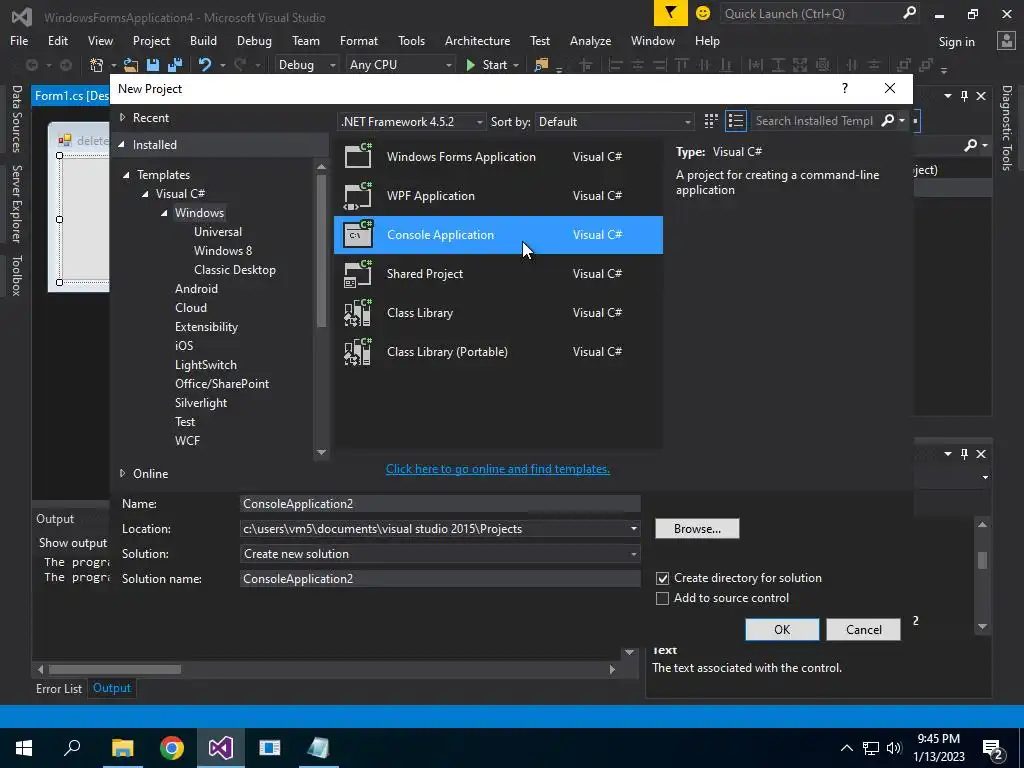Image resolution: width=1024 pixels, height=768 pixels.
Task: Click the Save All toolbar icon
Action: [174, 65]
